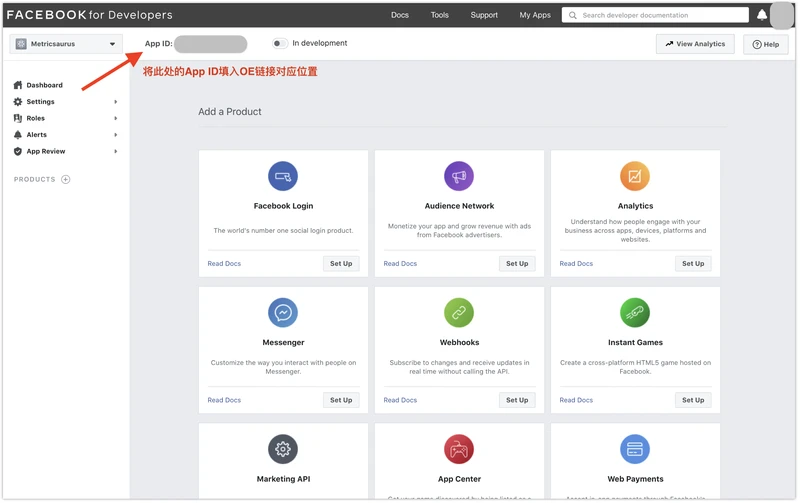Select Dashboard in the sidebar

tap(44, 85)
